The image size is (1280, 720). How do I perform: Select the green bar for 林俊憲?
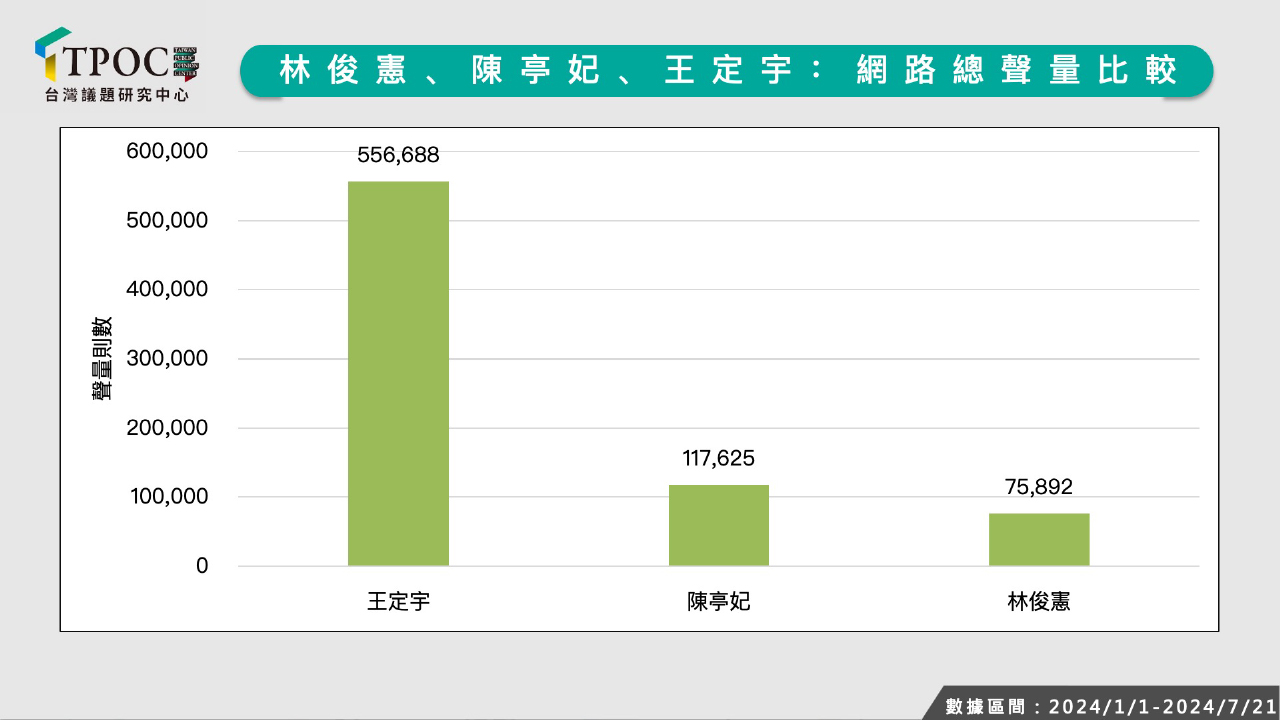click(x=1038, y=539)
